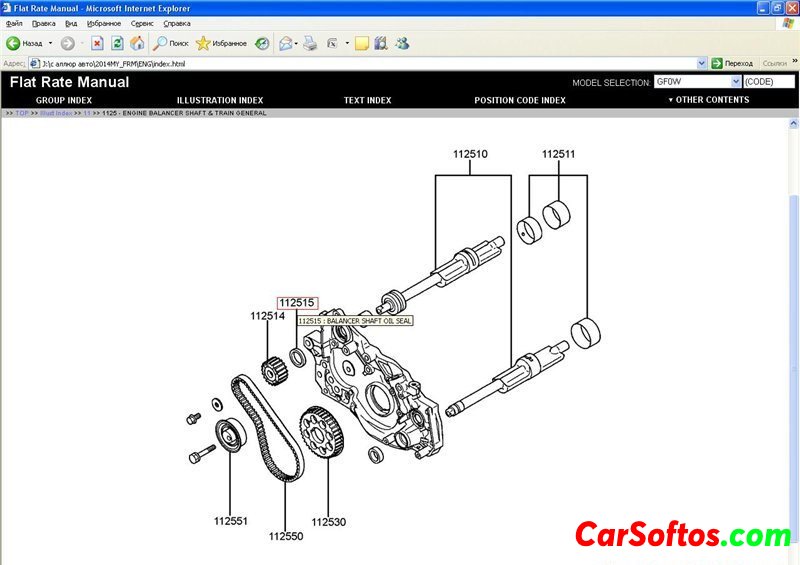The height and width of the screenshot is (565, 800).
Task: Expand the OTHER CONTENTS menu
Action: coord(708,100)
